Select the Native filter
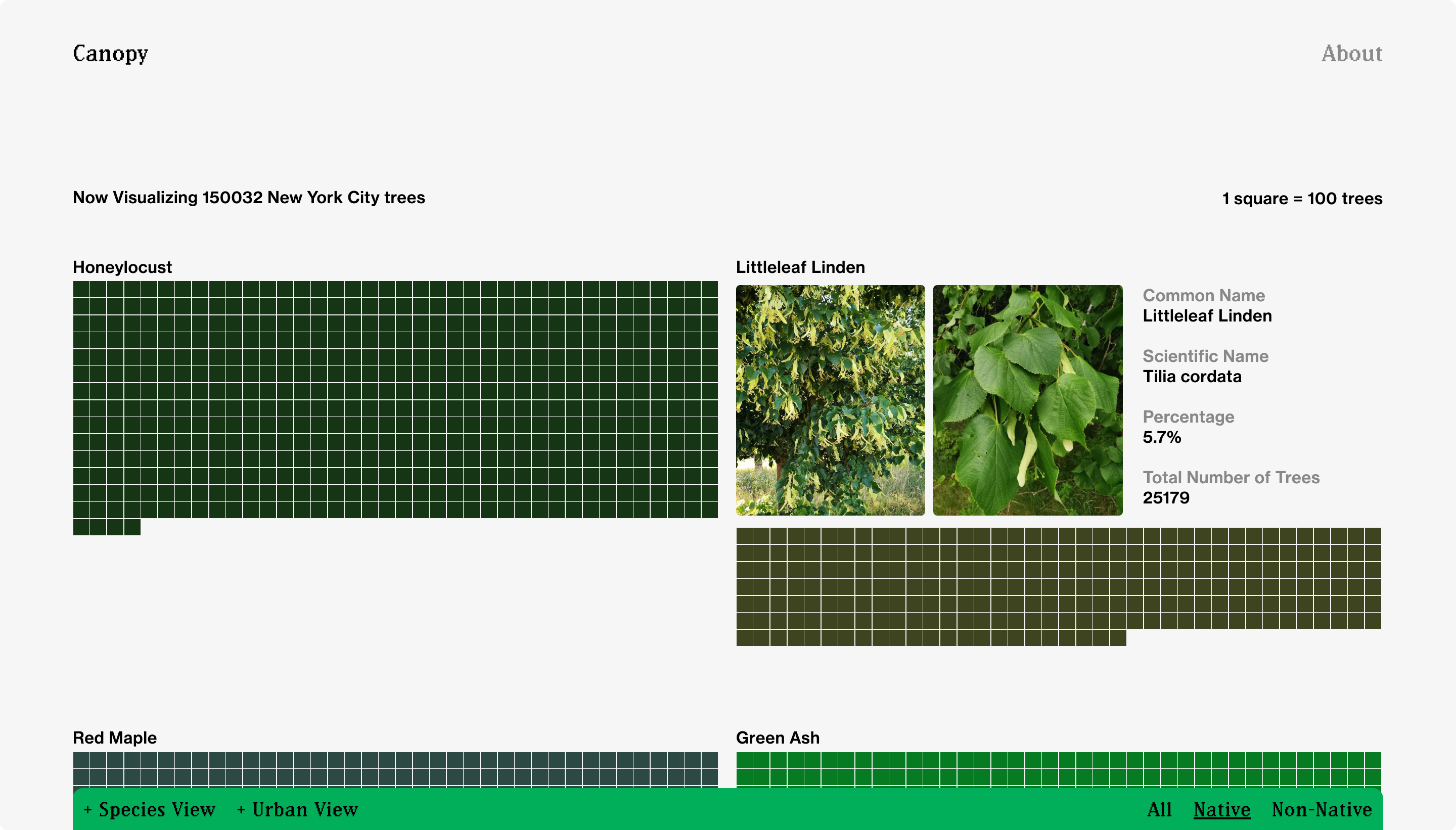Screen dimensions: 1456x830 pos(1222,809)
